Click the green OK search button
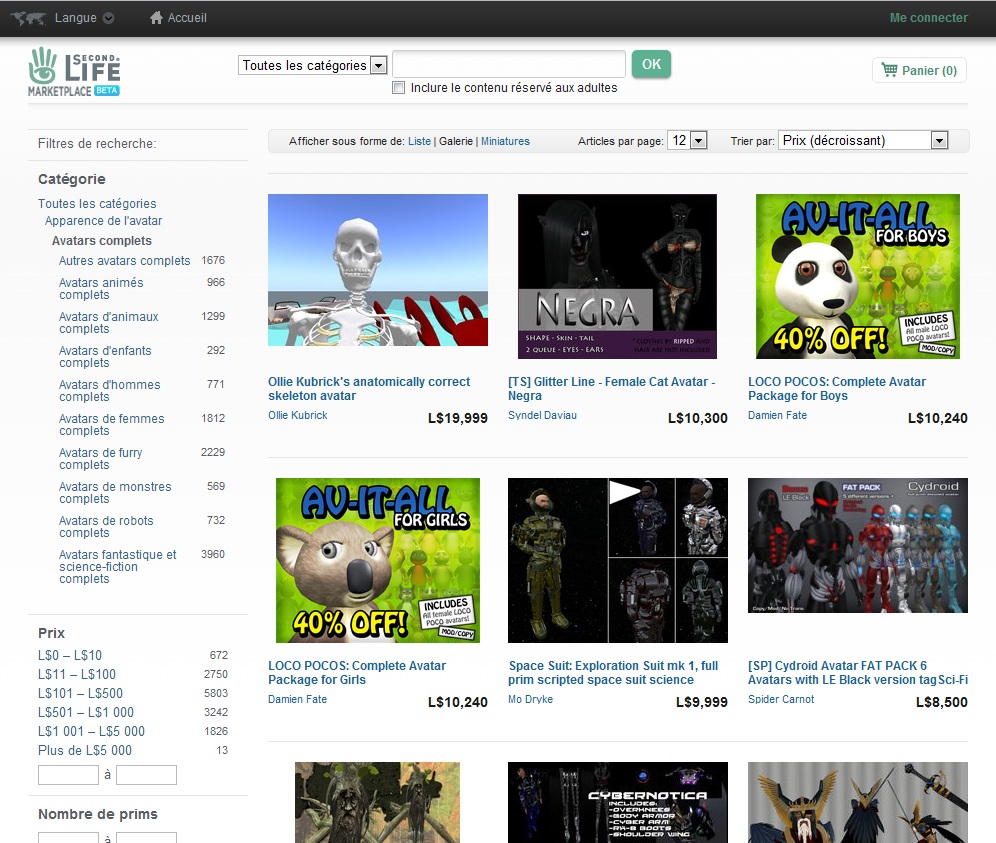The width and height of the screenshot is (996, 843). 651,64
